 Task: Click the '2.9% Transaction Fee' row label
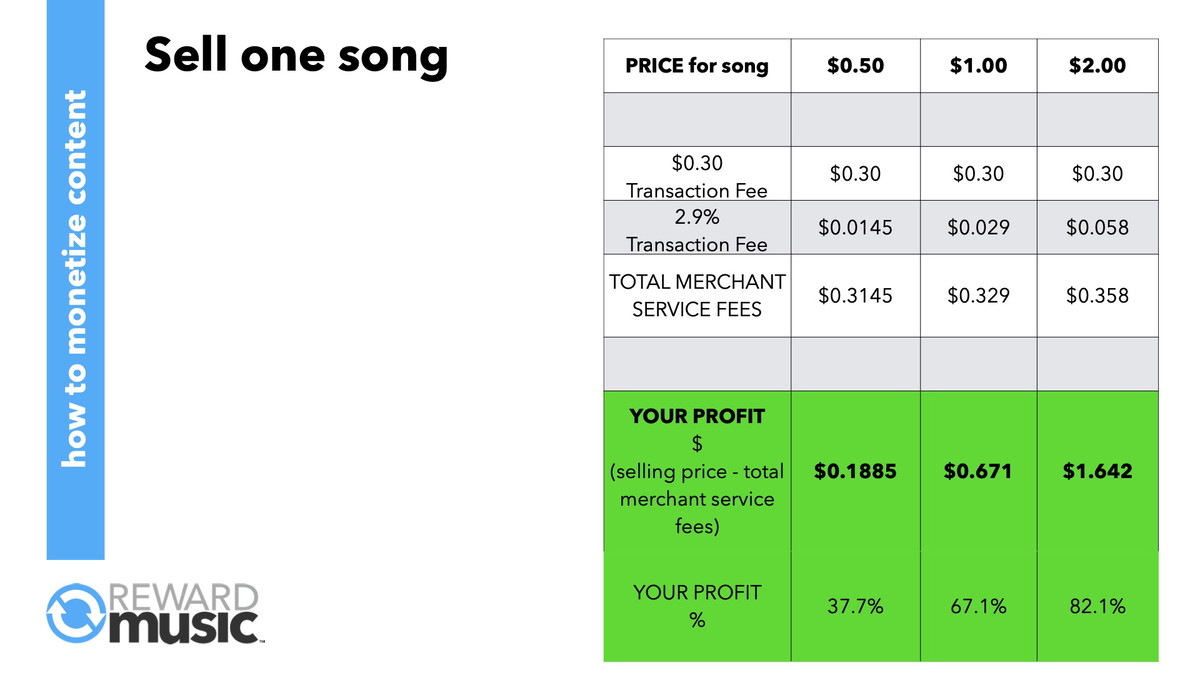click(x=697, y=228)
